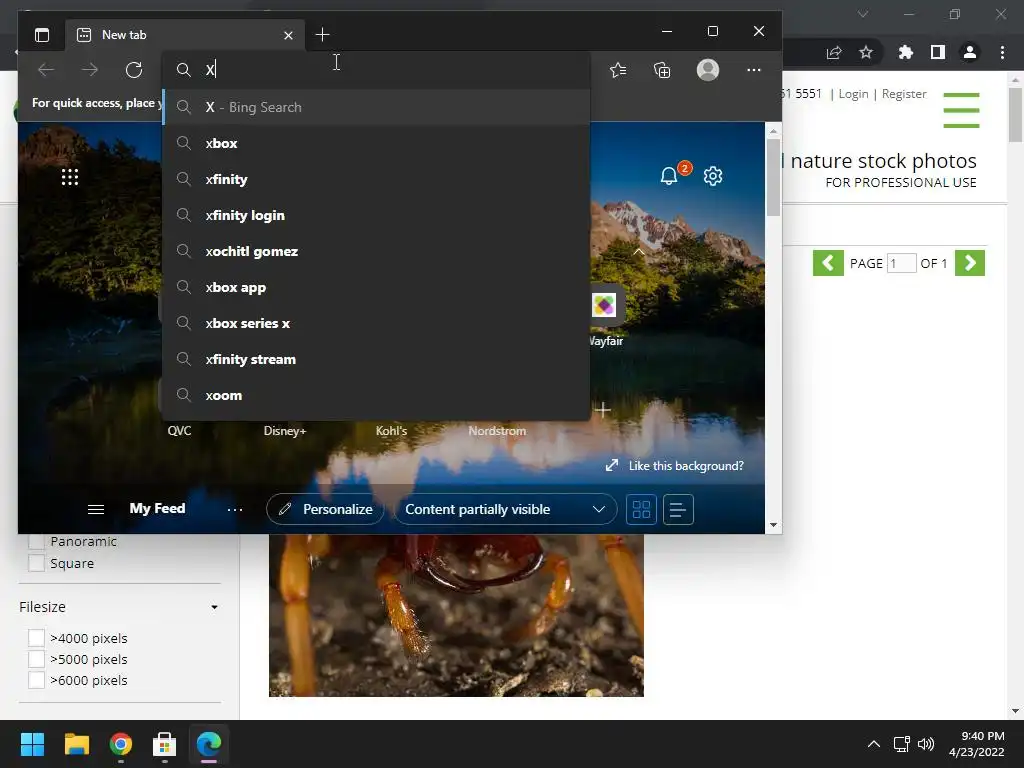Click Edge refresh button

(x=134, y=70)
